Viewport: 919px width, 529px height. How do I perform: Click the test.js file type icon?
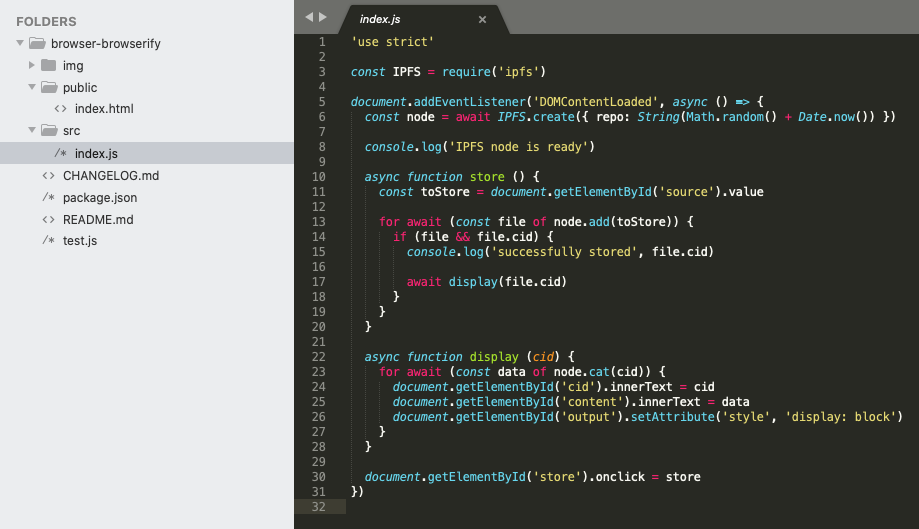tap(49, 240)
